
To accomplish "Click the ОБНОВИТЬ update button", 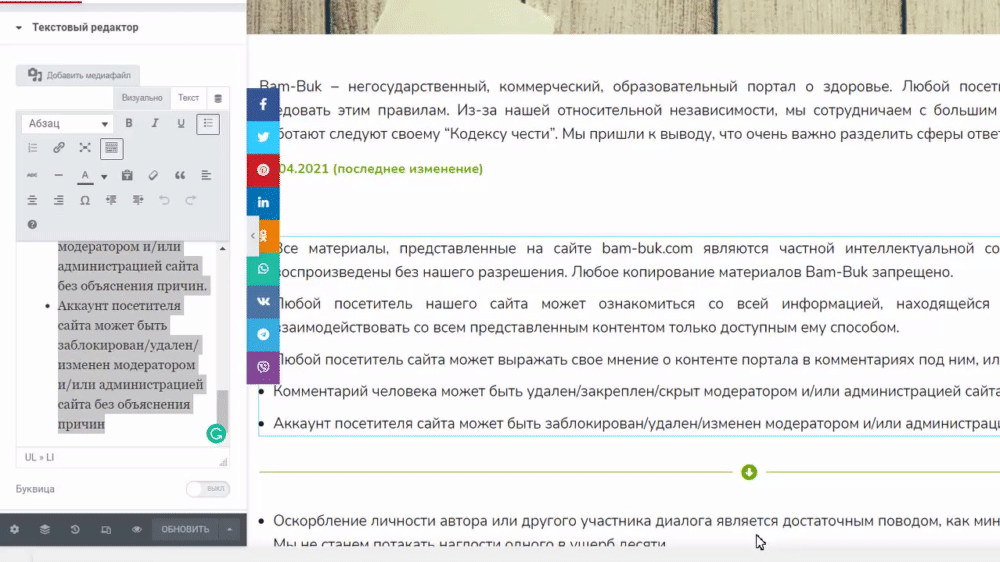I will click(x=185, y=529).
